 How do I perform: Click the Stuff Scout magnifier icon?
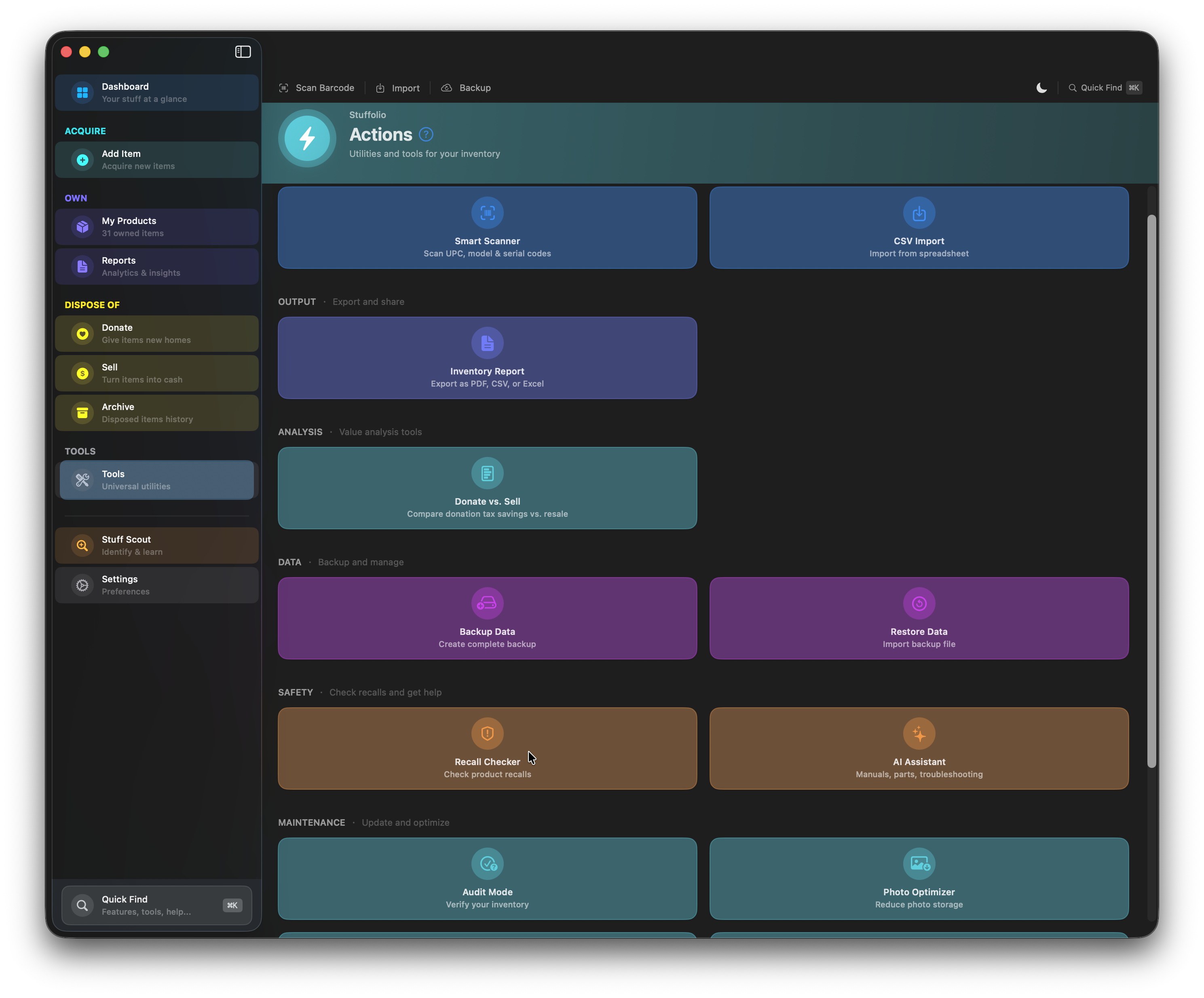click(82, 545)
